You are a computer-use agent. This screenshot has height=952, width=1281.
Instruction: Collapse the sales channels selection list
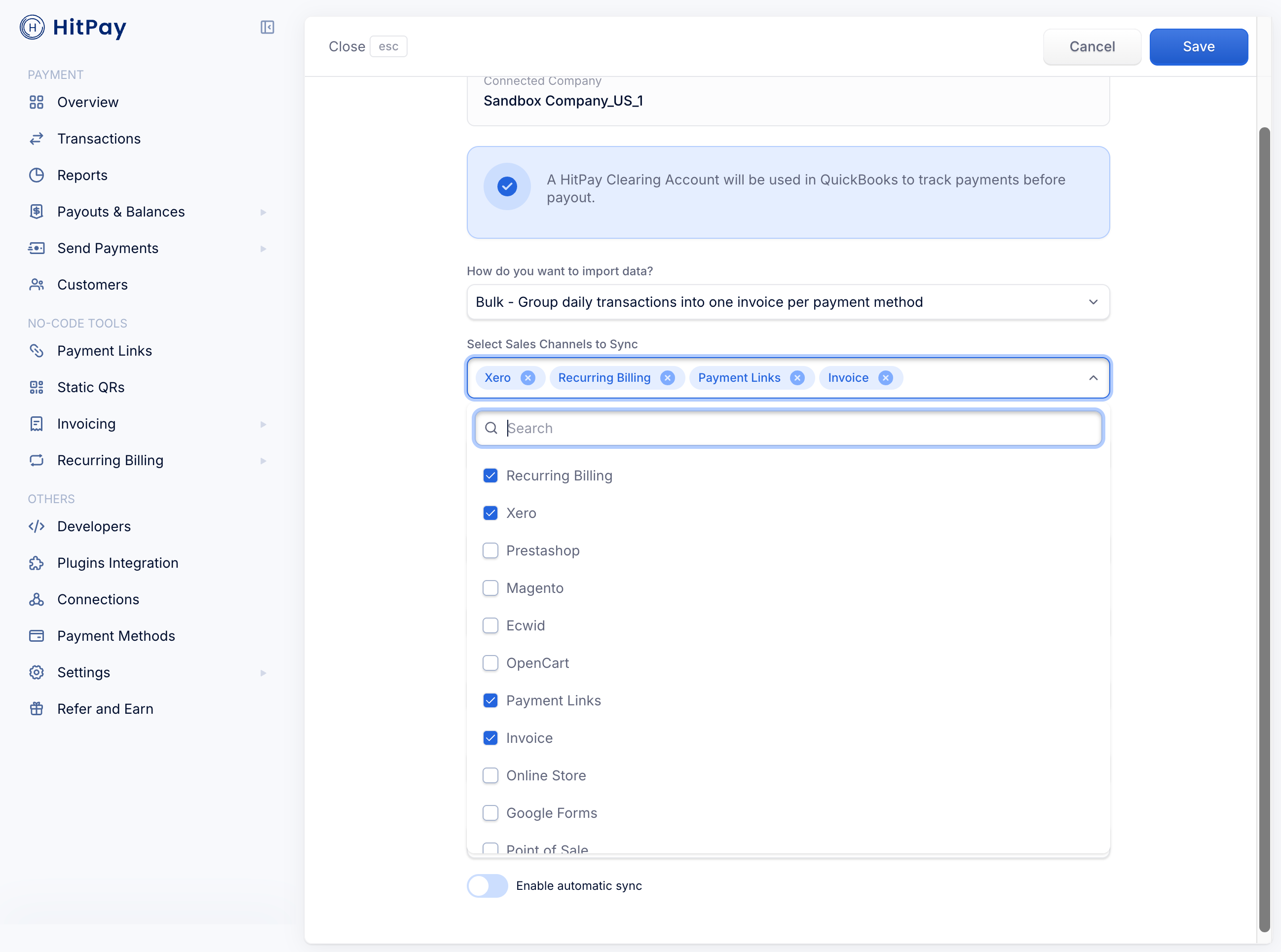click(1093, 377)
